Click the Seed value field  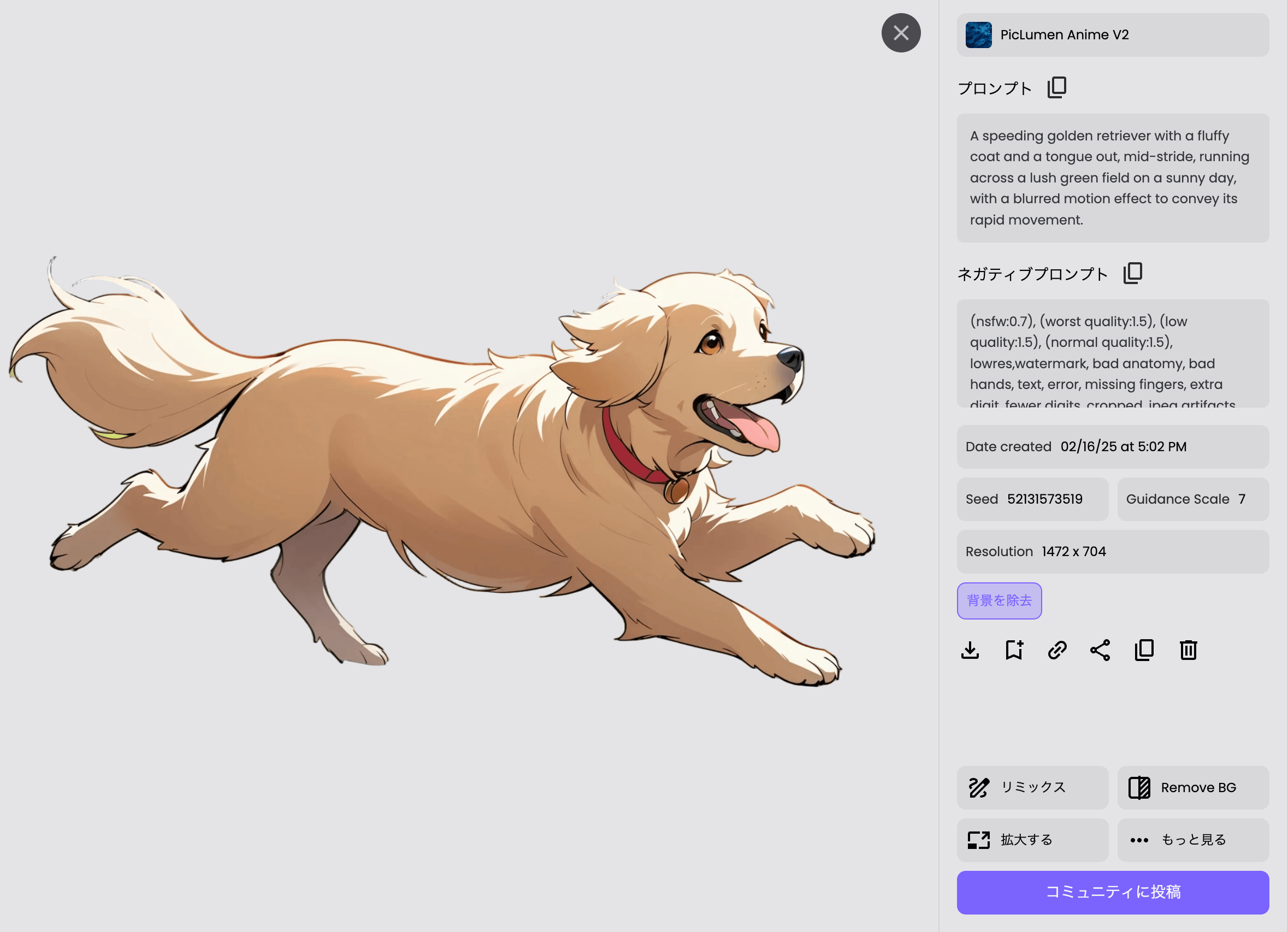[1032, 499]
